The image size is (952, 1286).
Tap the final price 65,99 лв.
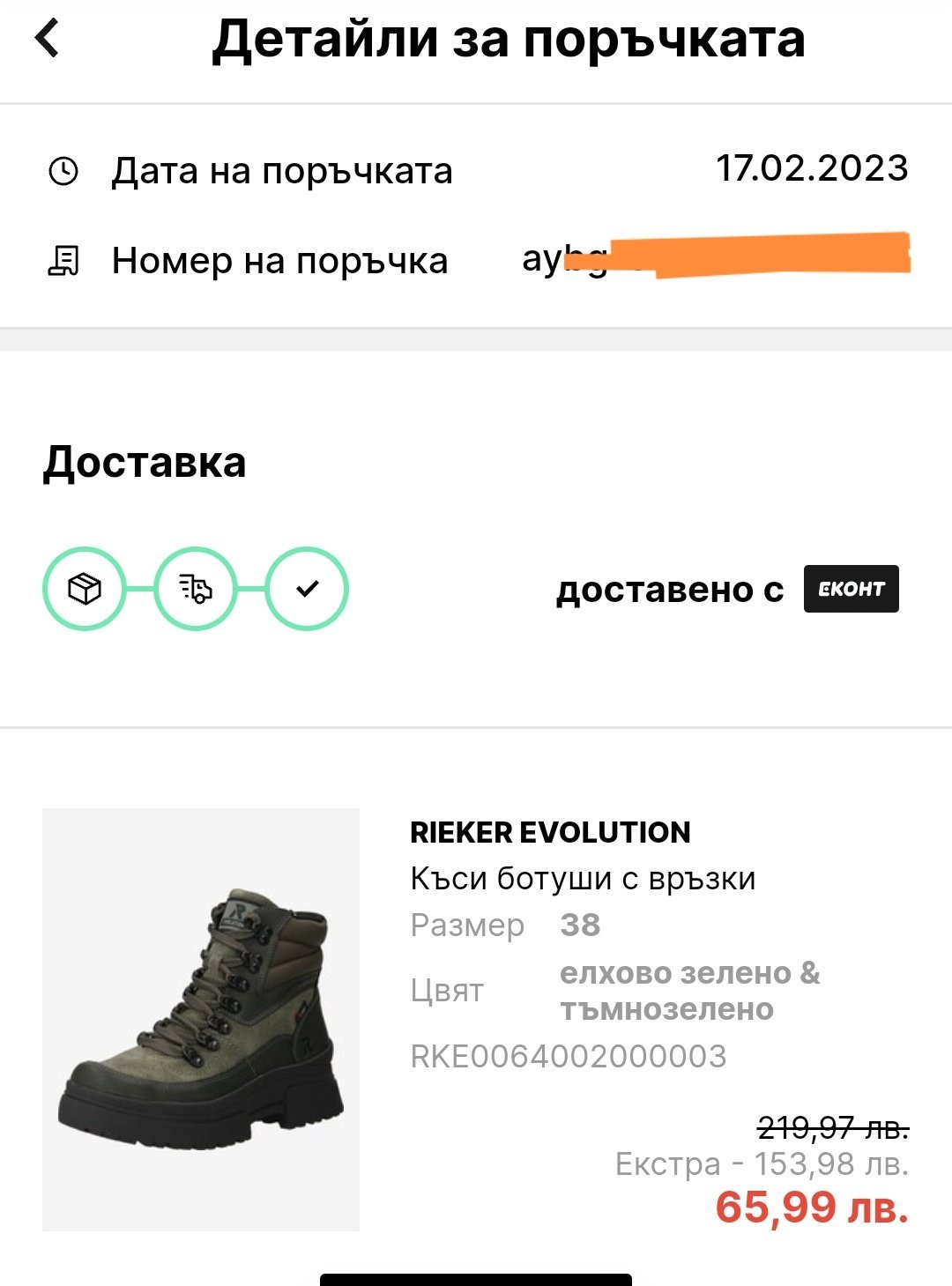coord(811,1207)
